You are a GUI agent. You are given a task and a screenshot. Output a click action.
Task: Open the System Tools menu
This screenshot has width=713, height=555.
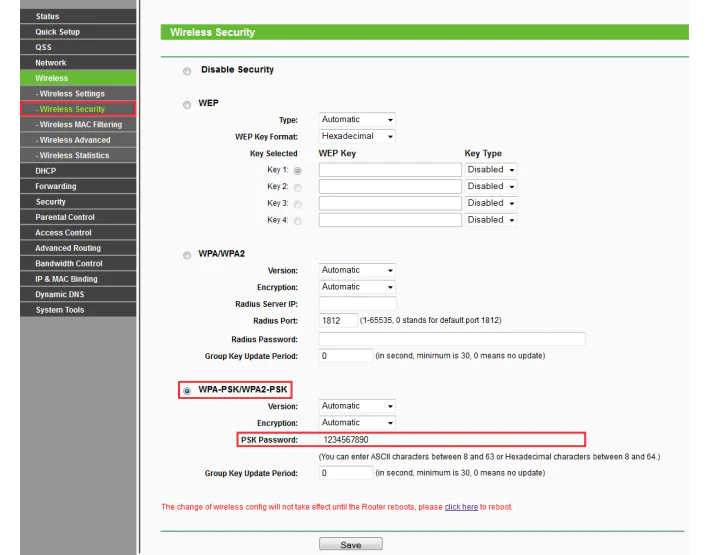pyautogui.click(x=60, y=310)
